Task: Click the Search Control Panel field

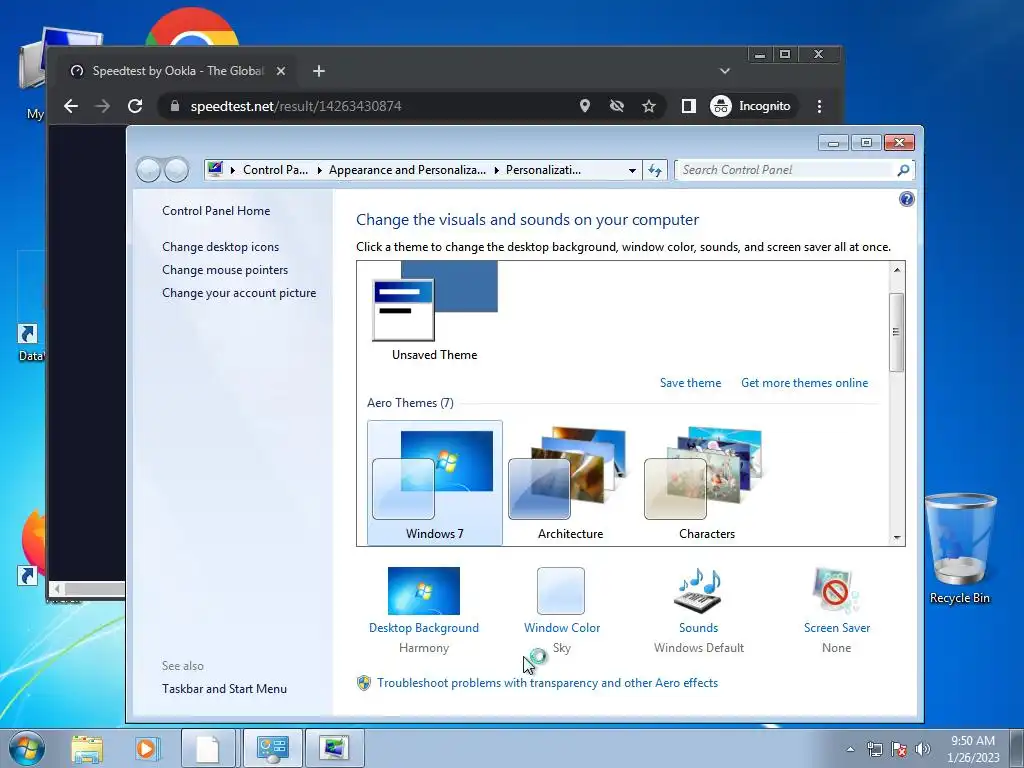Action: [x=786, y=170]
